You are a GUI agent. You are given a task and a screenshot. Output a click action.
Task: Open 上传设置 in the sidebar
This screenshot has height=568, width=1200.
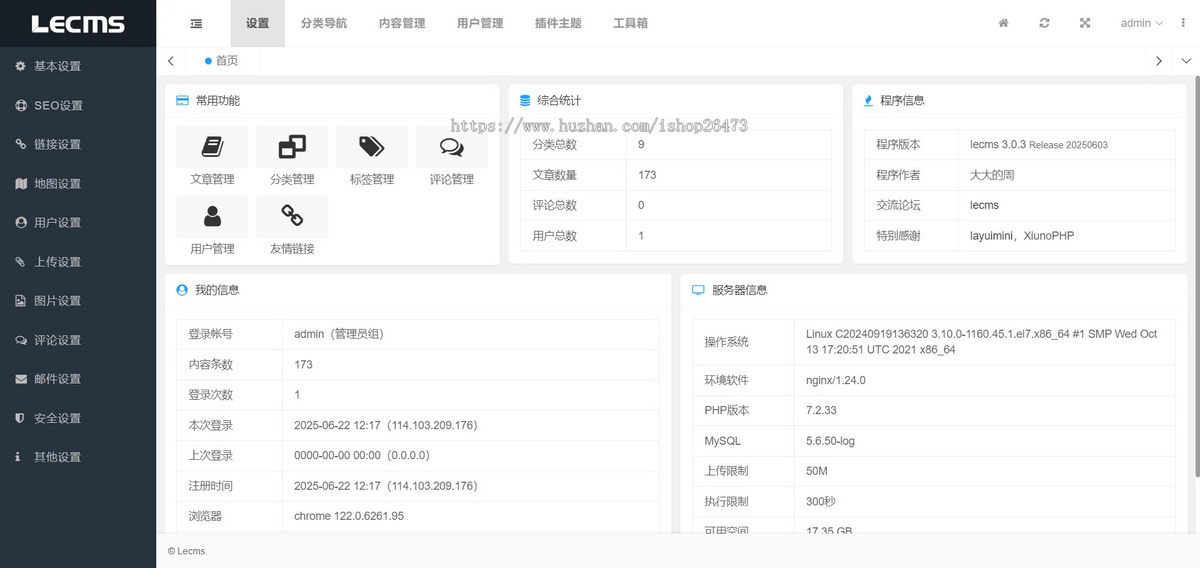(78, 262)
